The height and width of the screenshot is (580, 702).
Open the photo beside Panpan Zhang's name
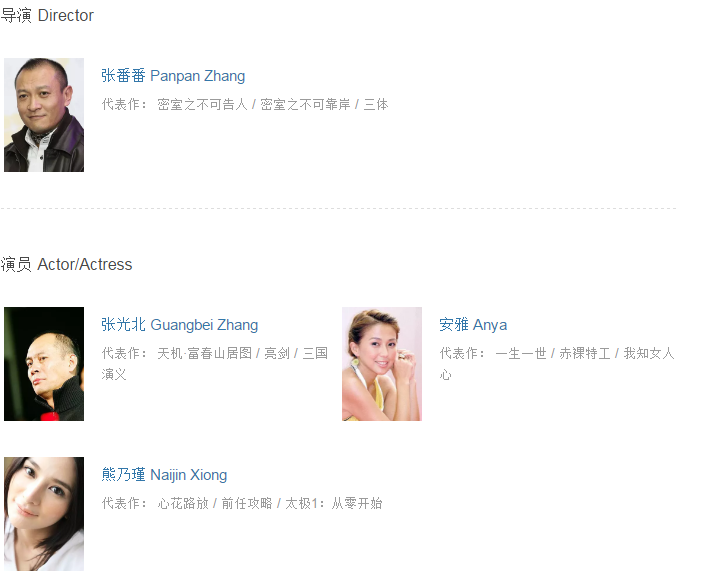pos(44,115)
